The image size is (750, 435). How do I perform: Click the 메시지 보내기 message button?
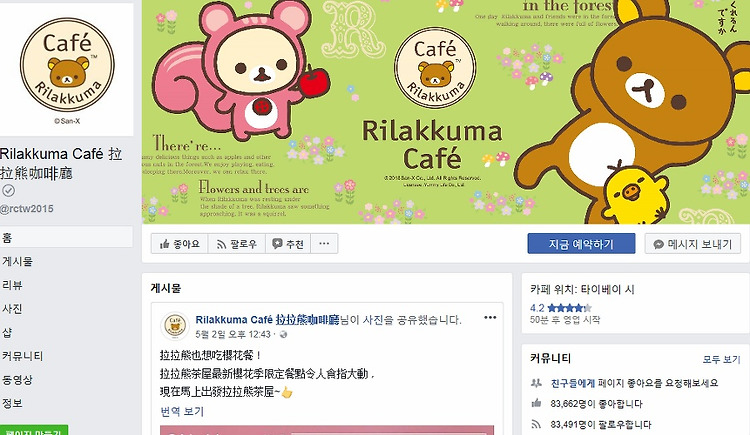[x=693, y=244]
